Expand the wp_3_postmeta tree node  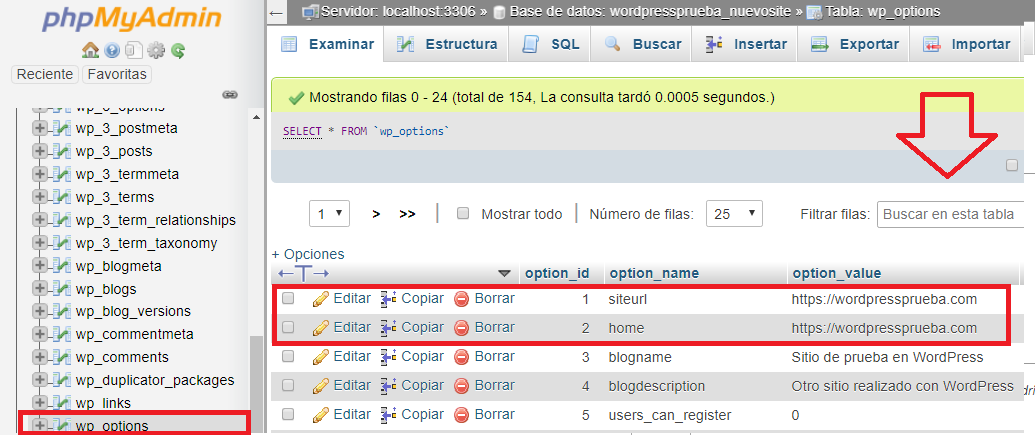pos(40,129)
